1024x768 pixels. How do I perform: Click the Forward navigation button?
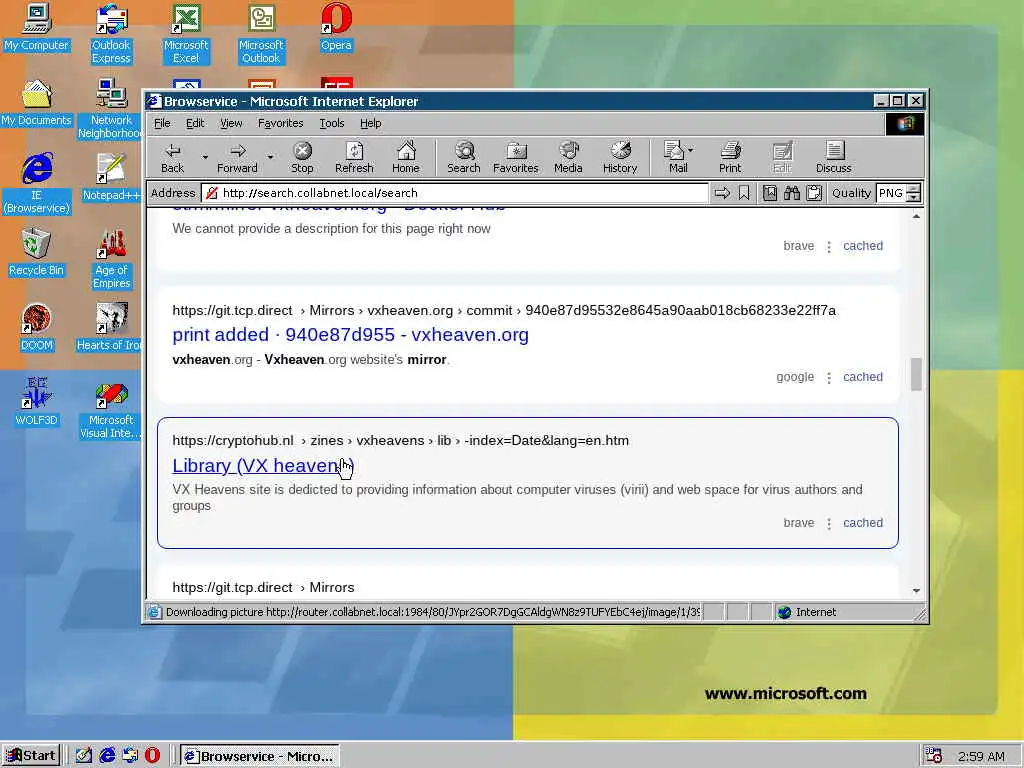click(237, 158)
